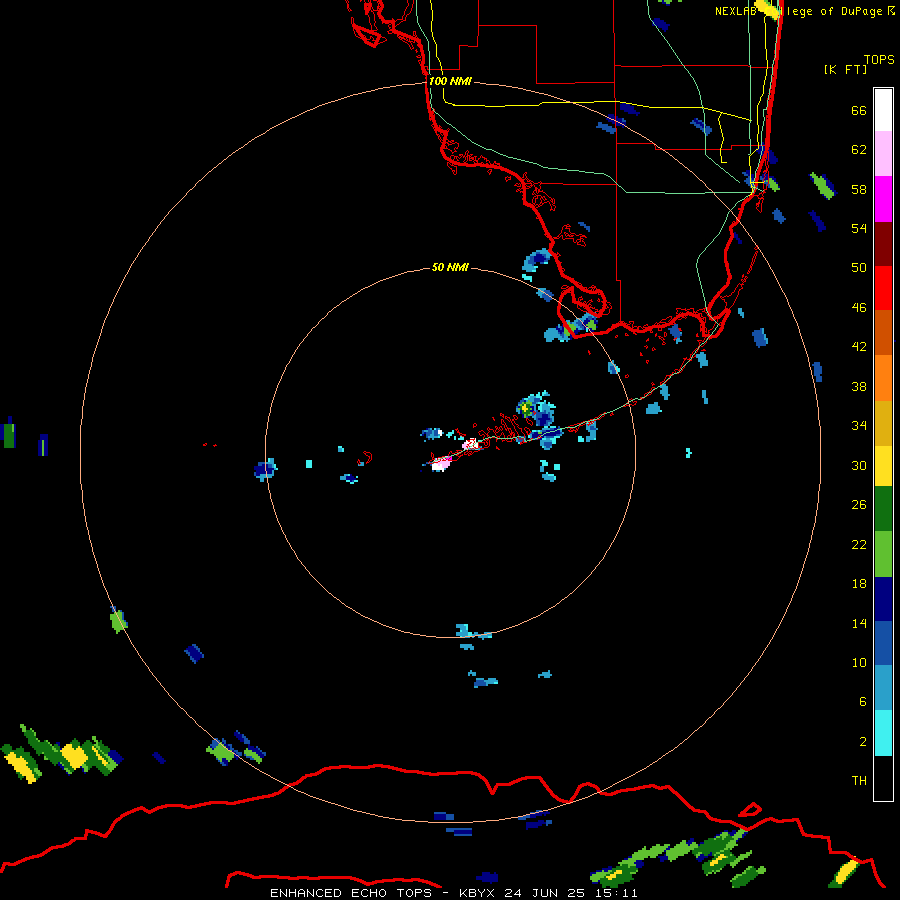Select the magenta swatch in the legend

tap(883, 199)
